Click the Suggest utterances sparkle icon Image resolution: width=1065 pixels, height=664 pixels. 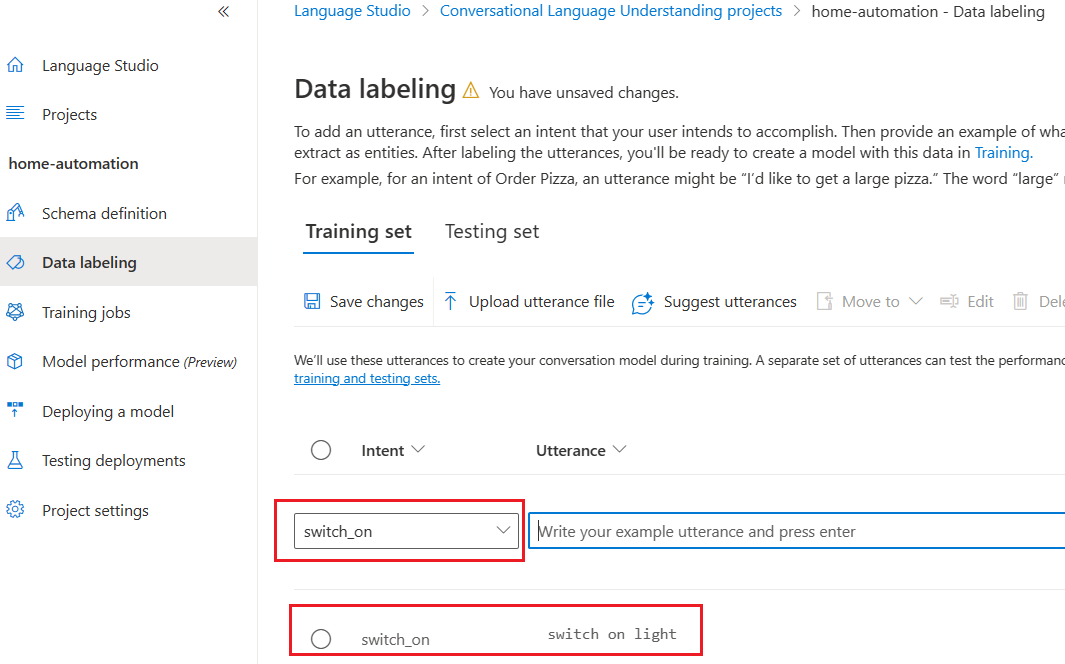[643, 302]
